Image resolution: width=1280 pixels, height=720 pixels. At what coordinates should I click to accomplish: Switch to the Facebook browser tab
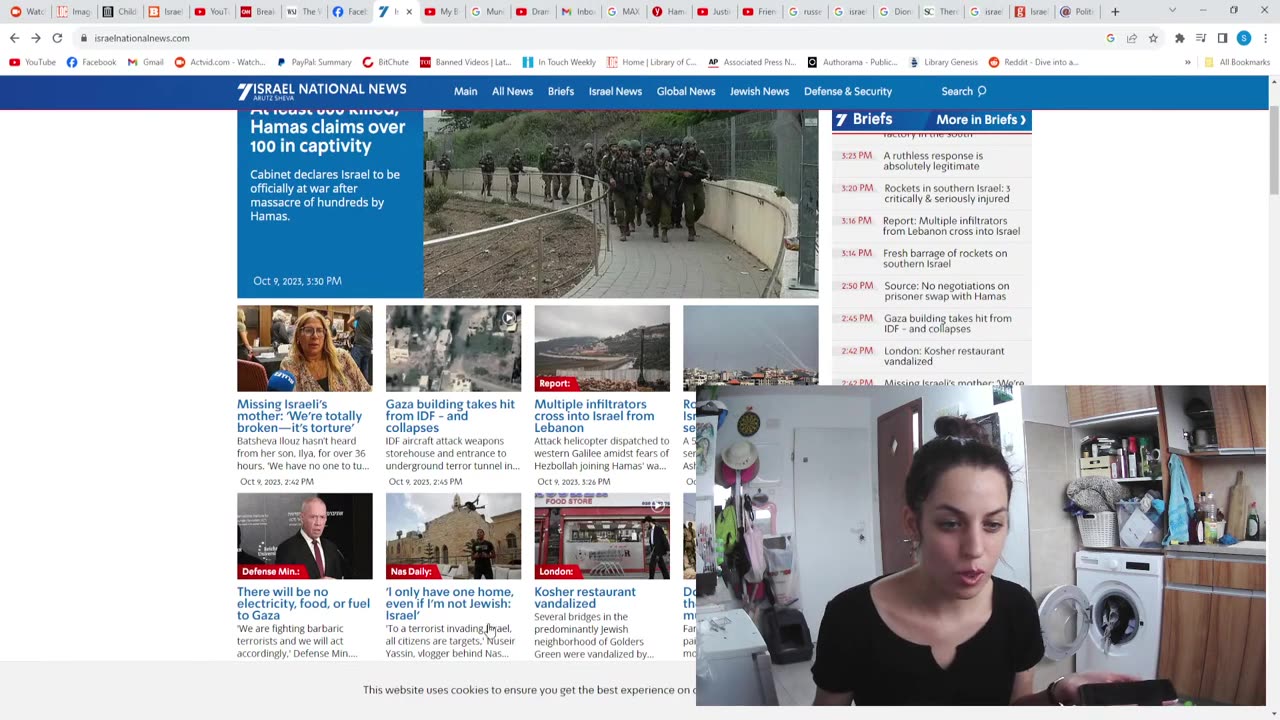tap(350, 12)
